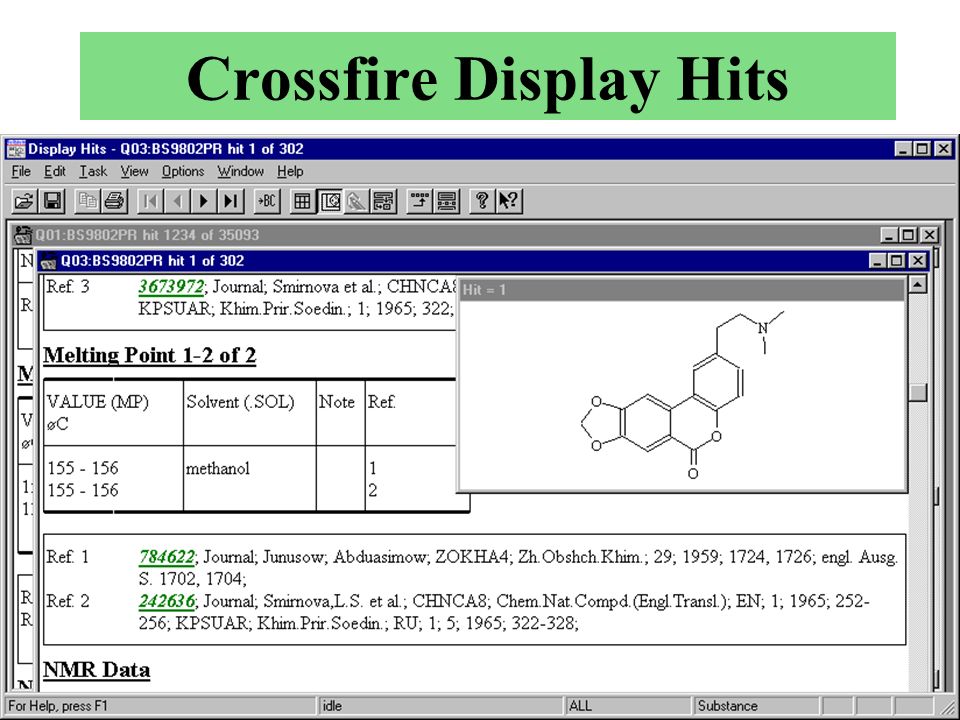Image resolution: width=960 pixels, height=720 pixels.
Task: Click the vertical scrollbar thumb in Q03 window
Action: click(x=917, y=392)
